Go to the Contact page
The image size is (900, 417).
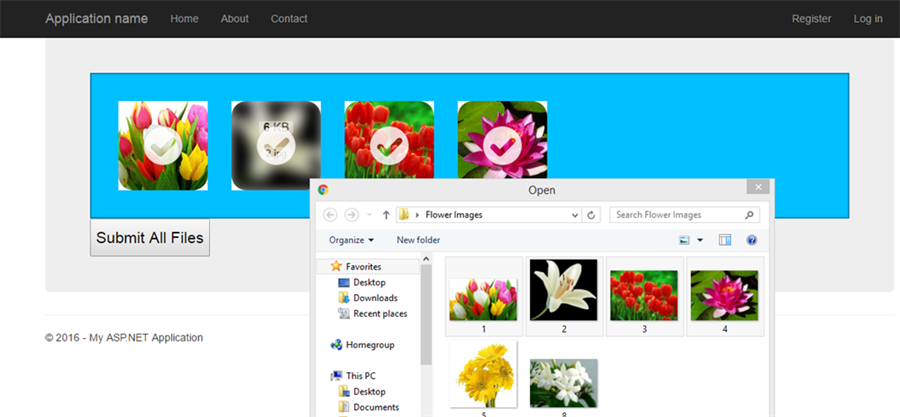point(289,19)
